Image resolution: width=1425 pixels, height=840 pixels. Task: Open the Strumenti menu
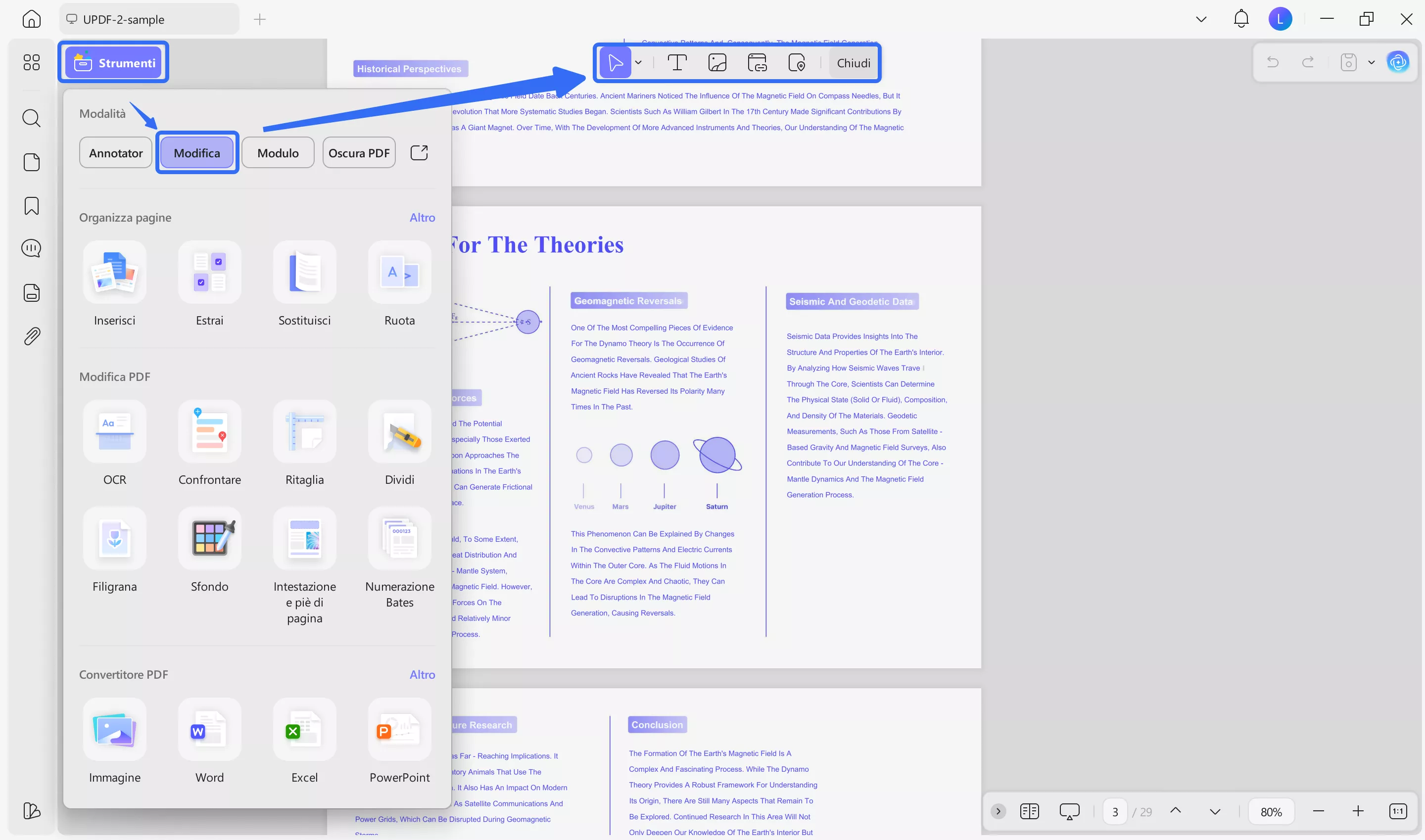tap(113, 62)
